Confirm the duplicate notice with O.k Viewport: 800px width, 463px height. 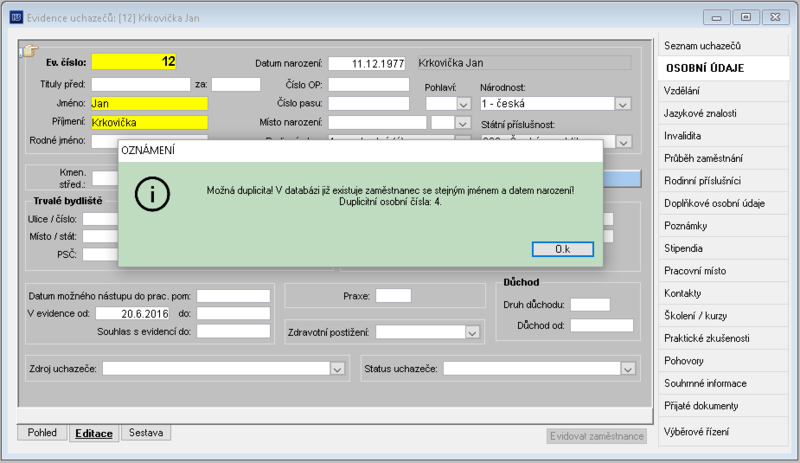pyautogui.click(x=563, y=249)
